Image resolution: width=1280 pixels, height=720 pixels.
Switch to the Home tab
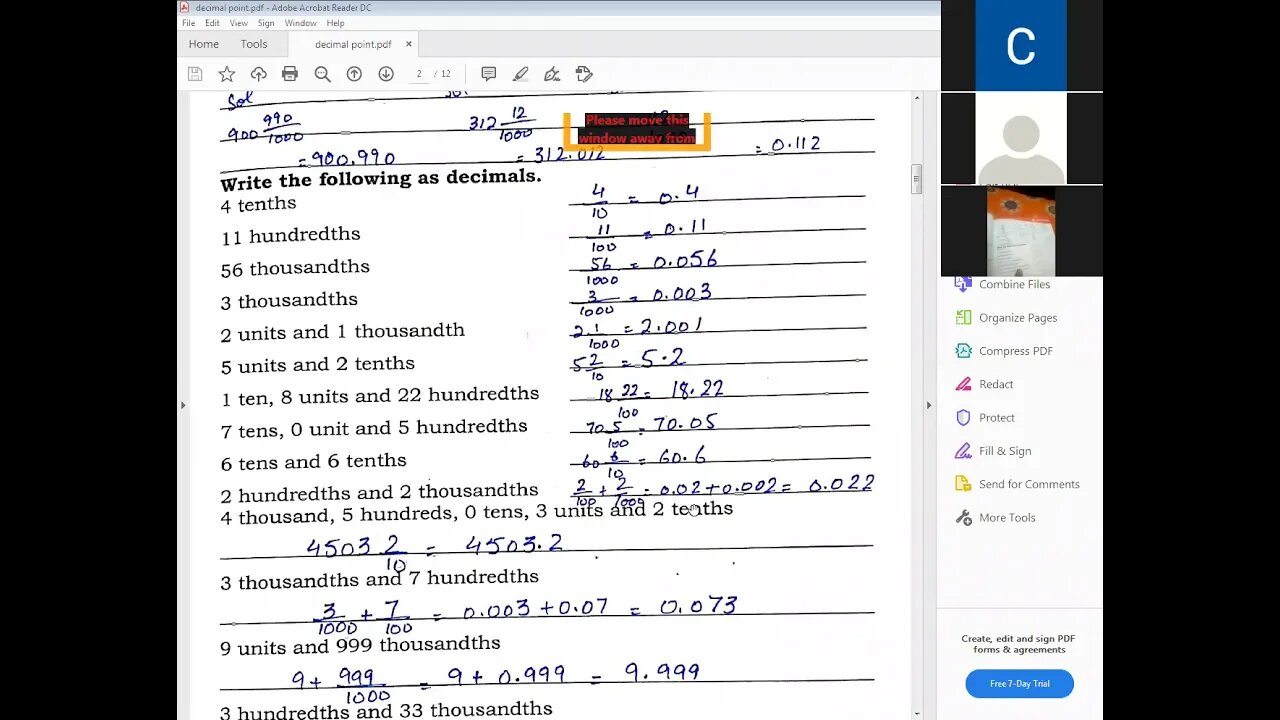[x=203, y=44]
